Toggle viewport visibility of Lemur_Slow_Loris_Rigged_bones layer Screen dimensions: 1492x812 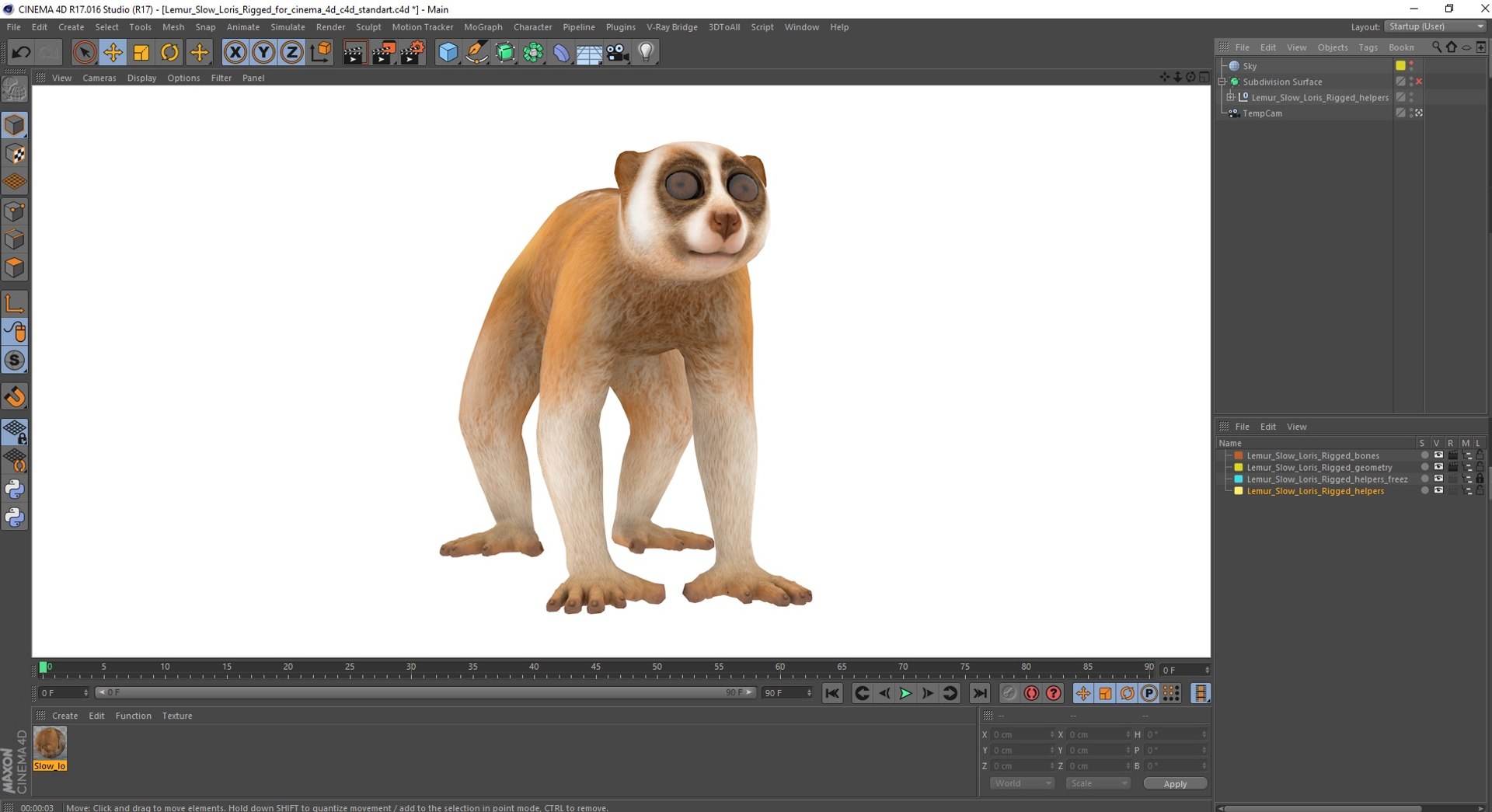click(1438, 455)
